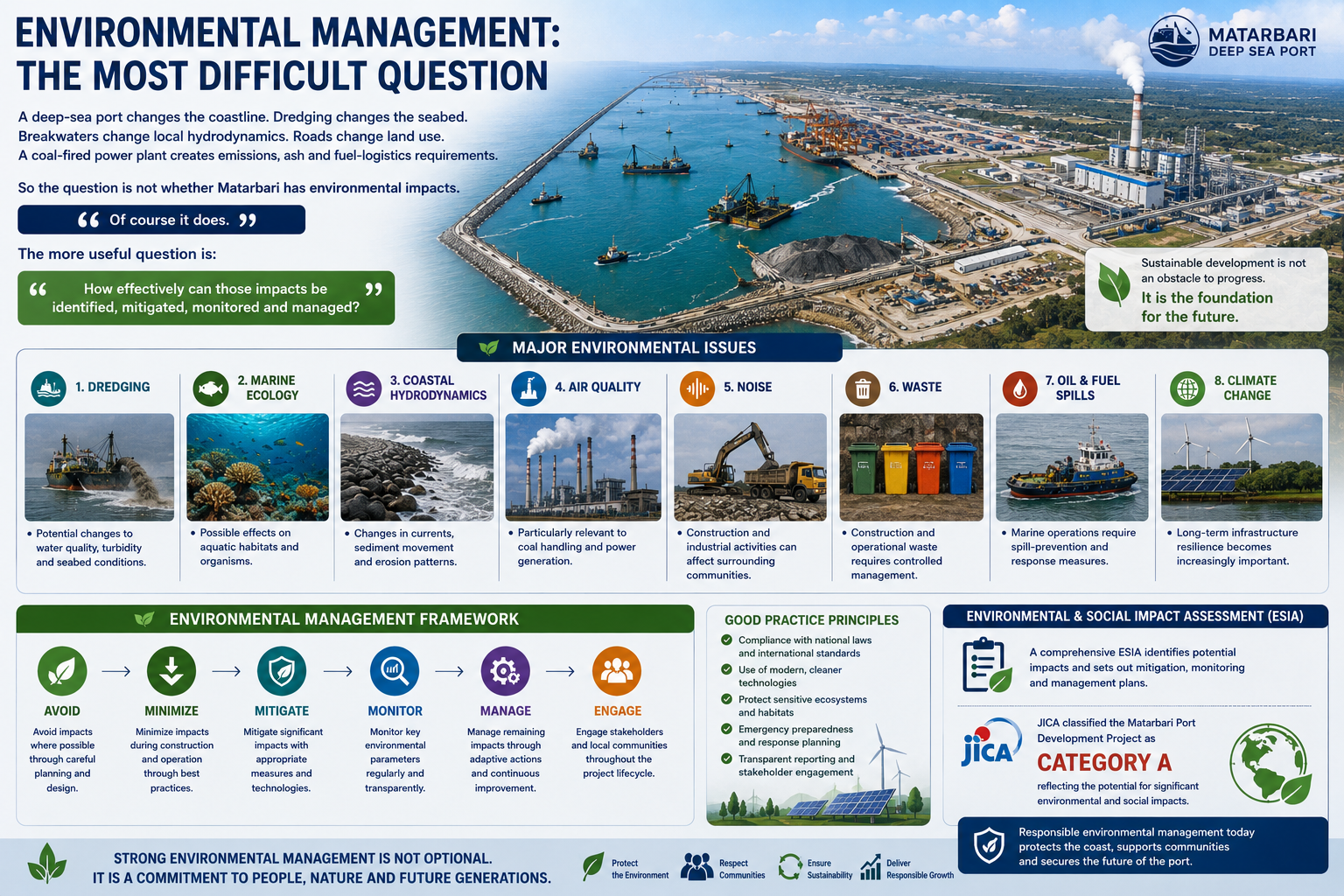Click the Air Quality factory icon
This screenshot has height=896, width=1344.
point(528,388)
